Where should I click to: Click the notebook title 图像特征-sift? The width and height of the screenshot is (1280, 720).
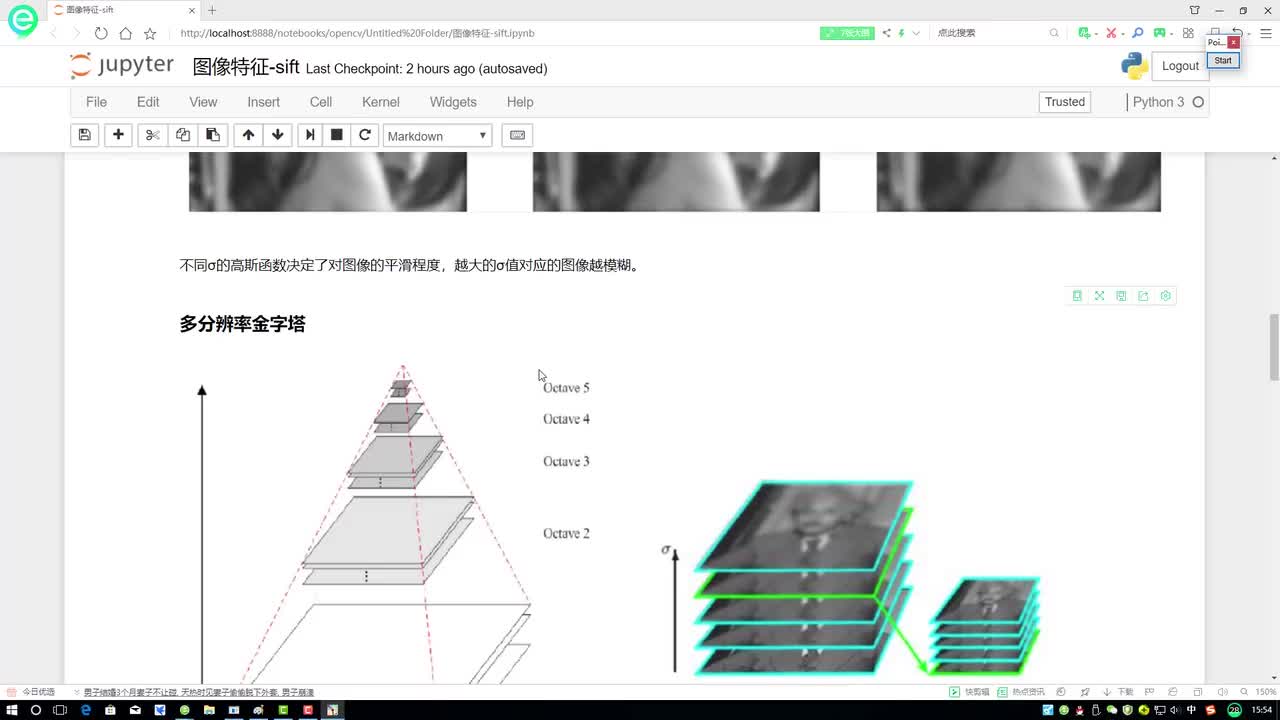click(x=246, y=67)
